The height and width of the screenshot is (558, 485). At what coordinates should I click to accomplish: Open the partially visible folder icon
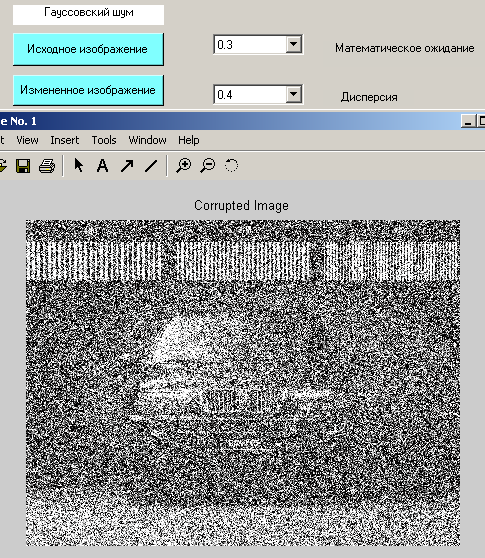coord(3,166)
